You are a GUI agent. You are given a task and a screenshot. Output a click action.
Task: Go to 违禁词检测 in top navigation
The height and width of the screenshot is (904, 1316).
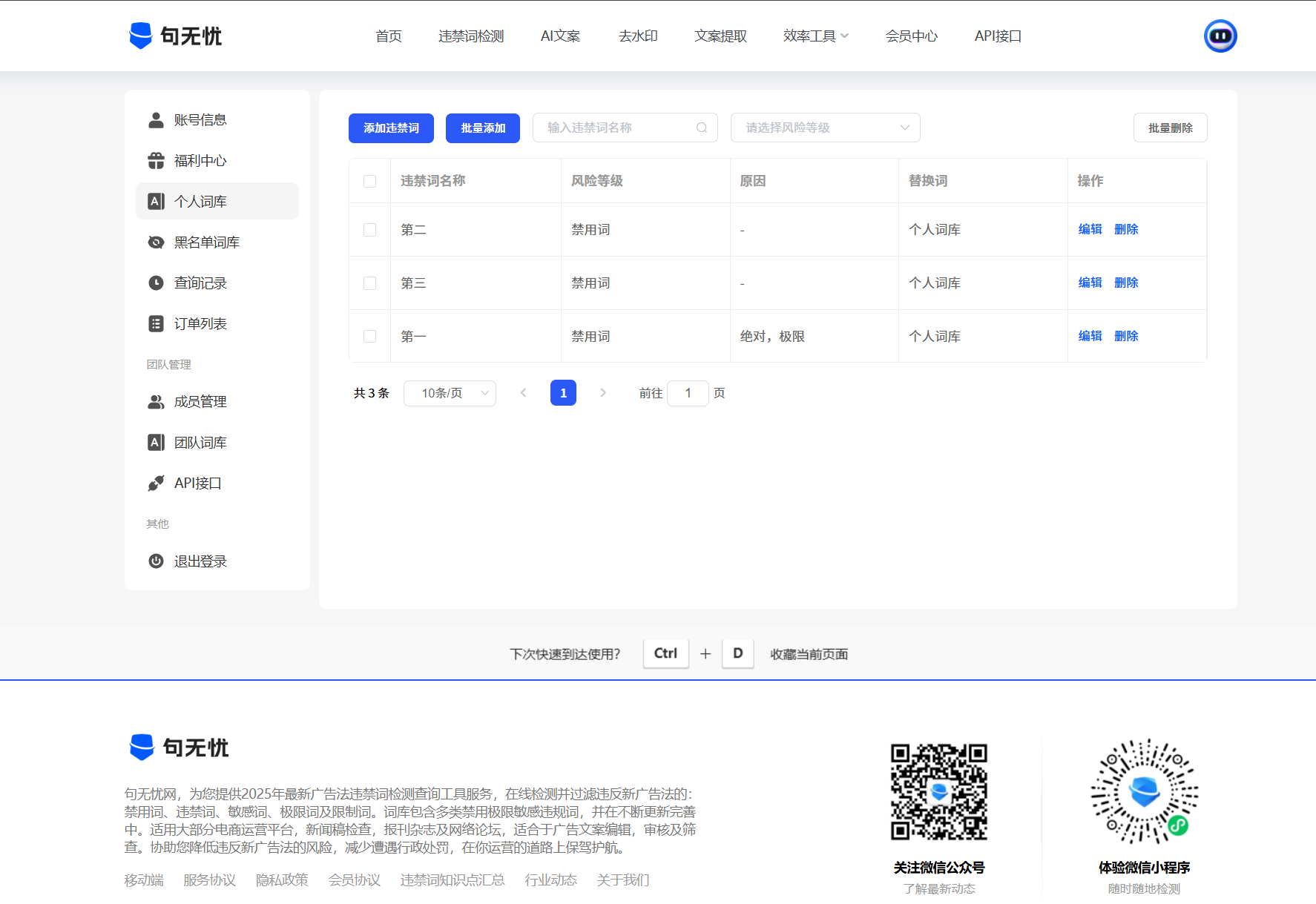tap(471, 36)
